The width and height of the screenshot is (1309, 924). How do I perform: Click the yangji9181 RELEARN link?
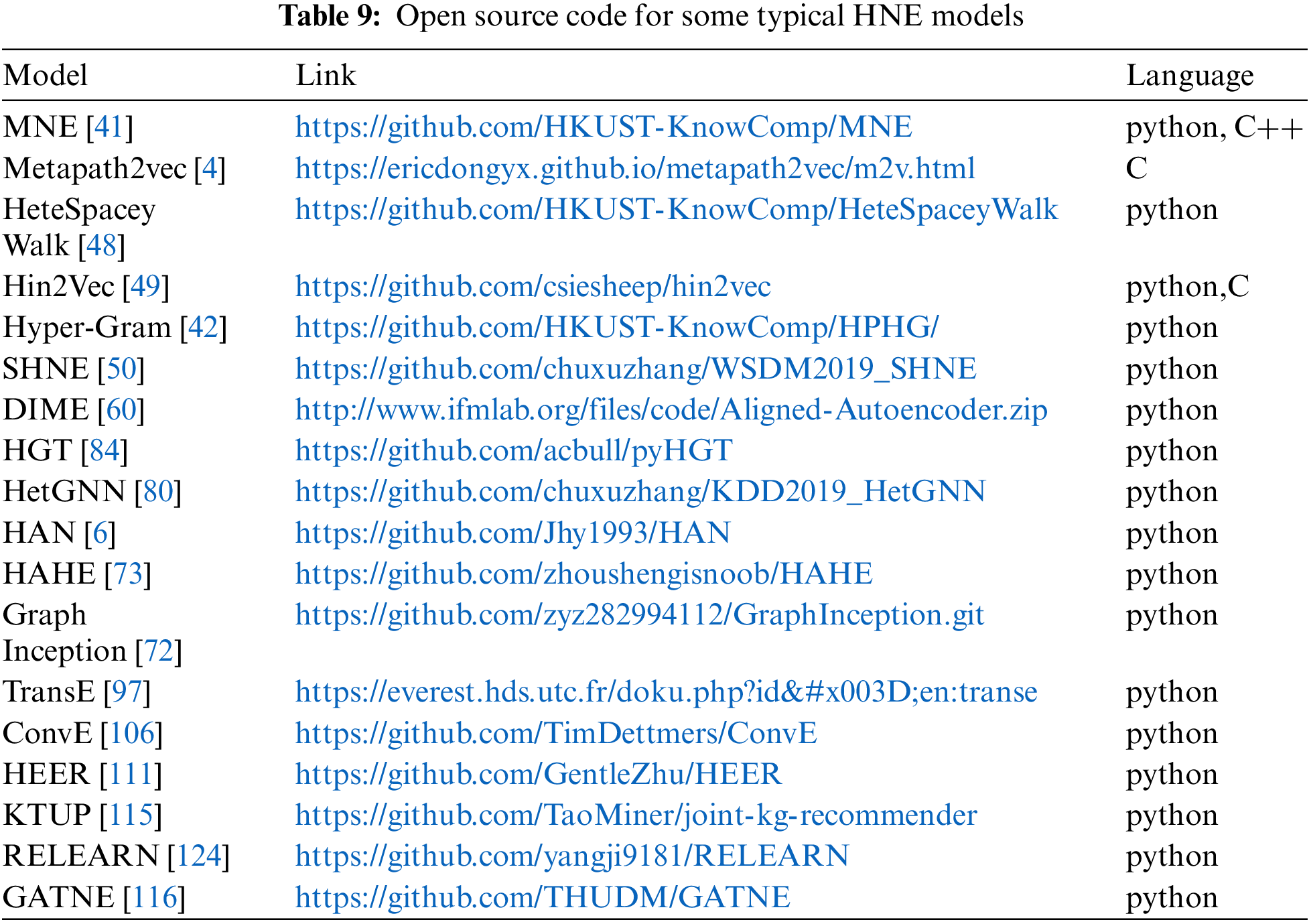pyautogui.click(x=571, y=856)
